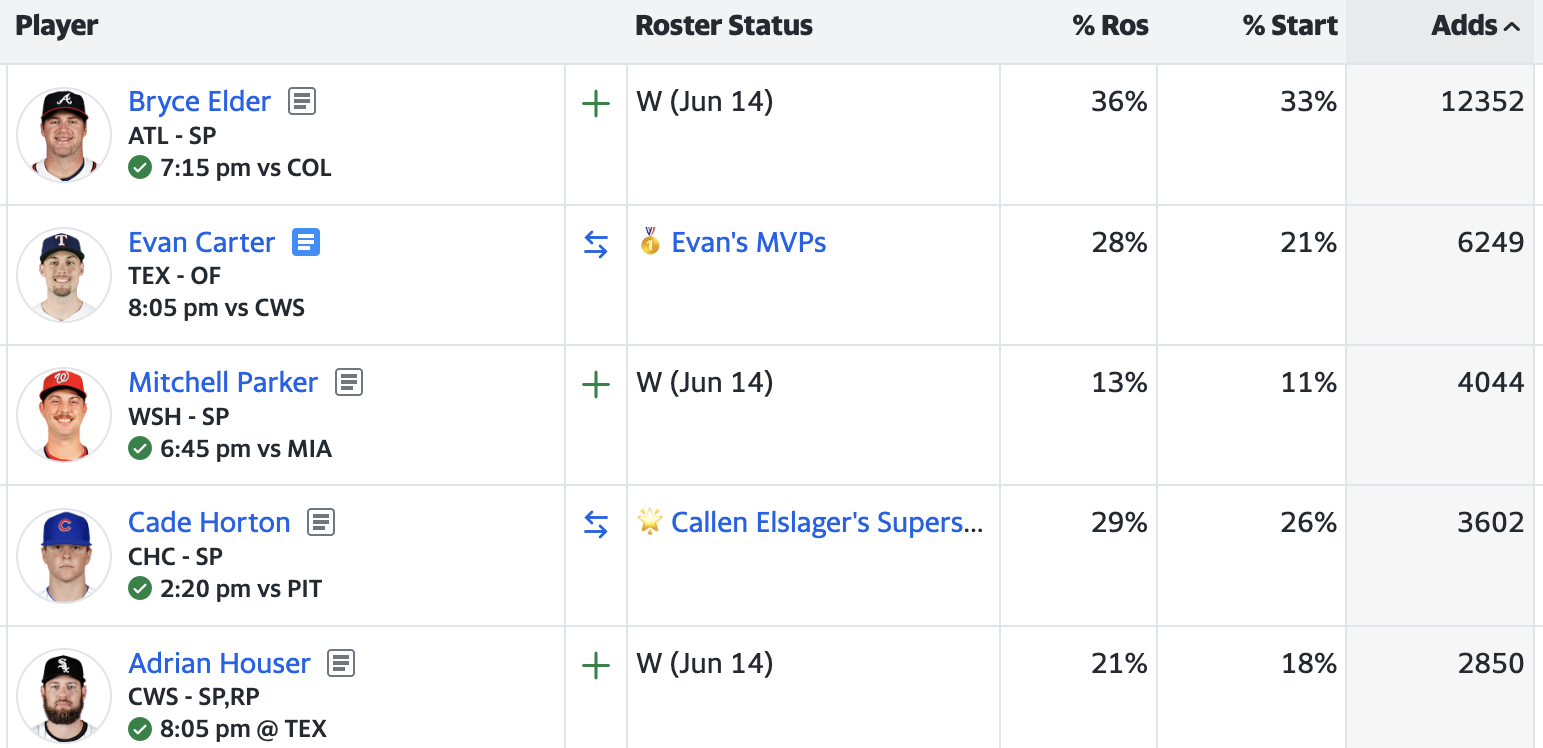Open Evan's MVPs team link
The width and height of the screenshot is (1543, 748).
click(x=748, y=243)
